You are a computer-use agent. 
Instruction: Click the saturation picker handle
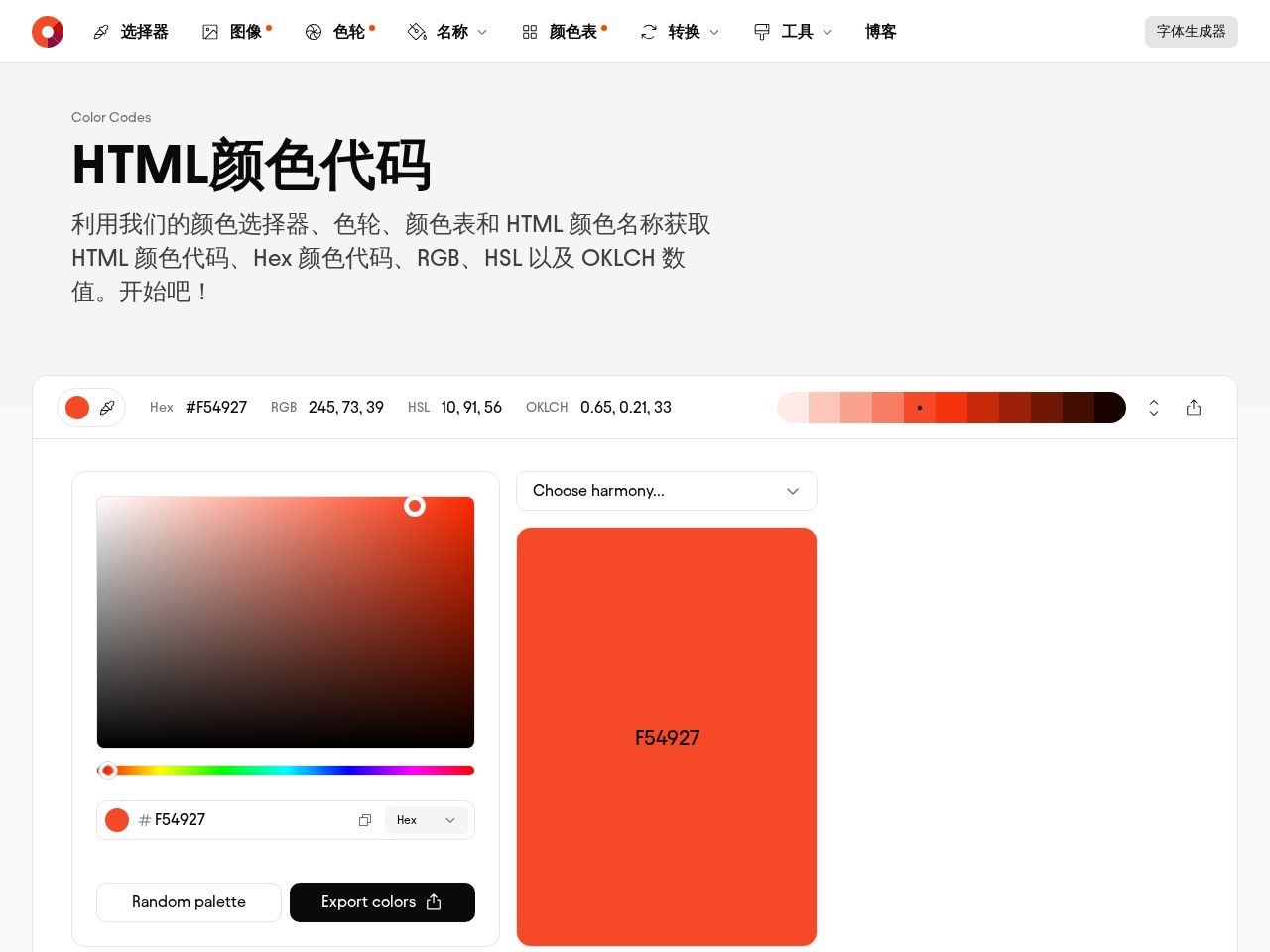[415, 507]
